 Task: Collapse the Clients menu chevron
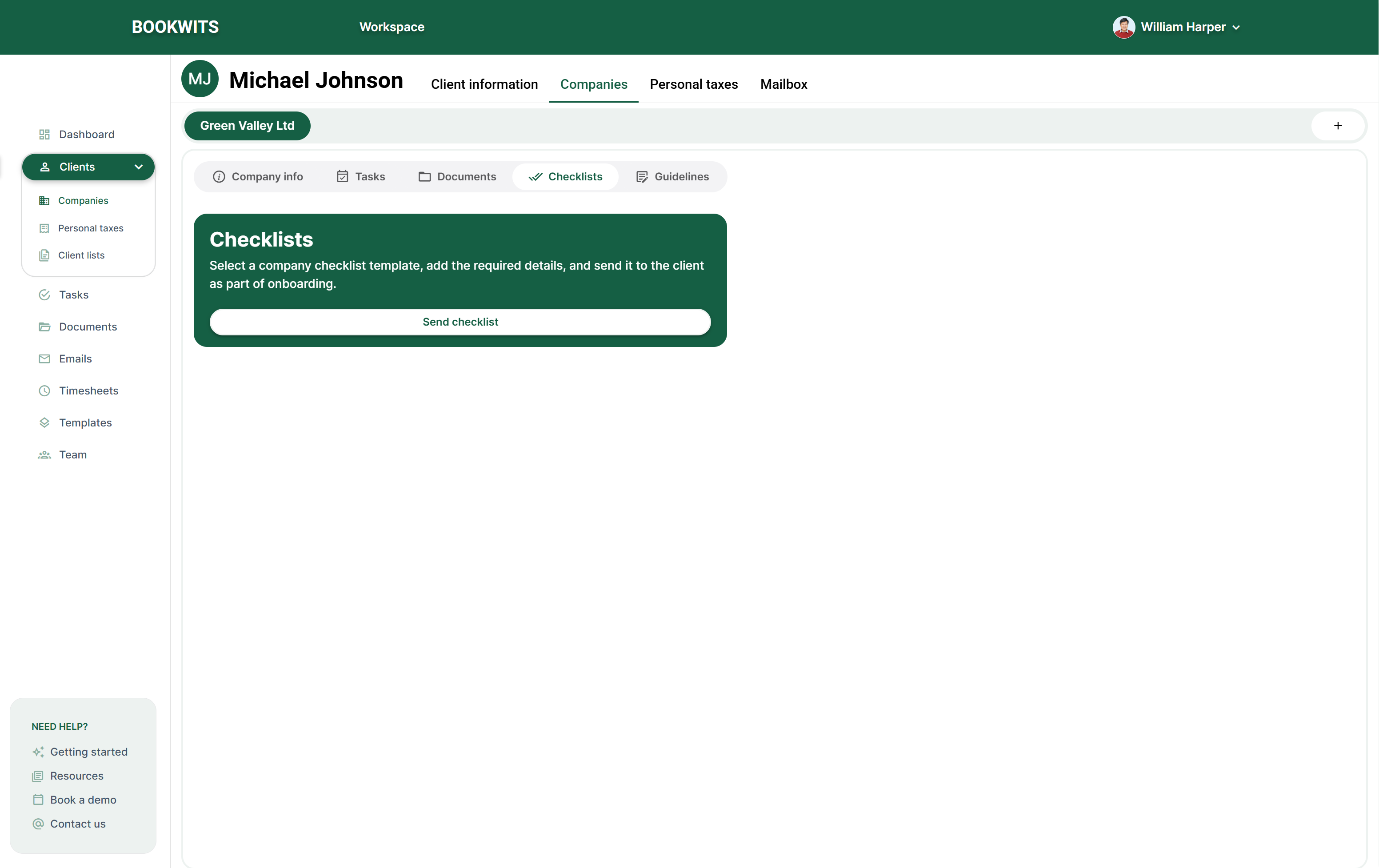coord(139,167)
